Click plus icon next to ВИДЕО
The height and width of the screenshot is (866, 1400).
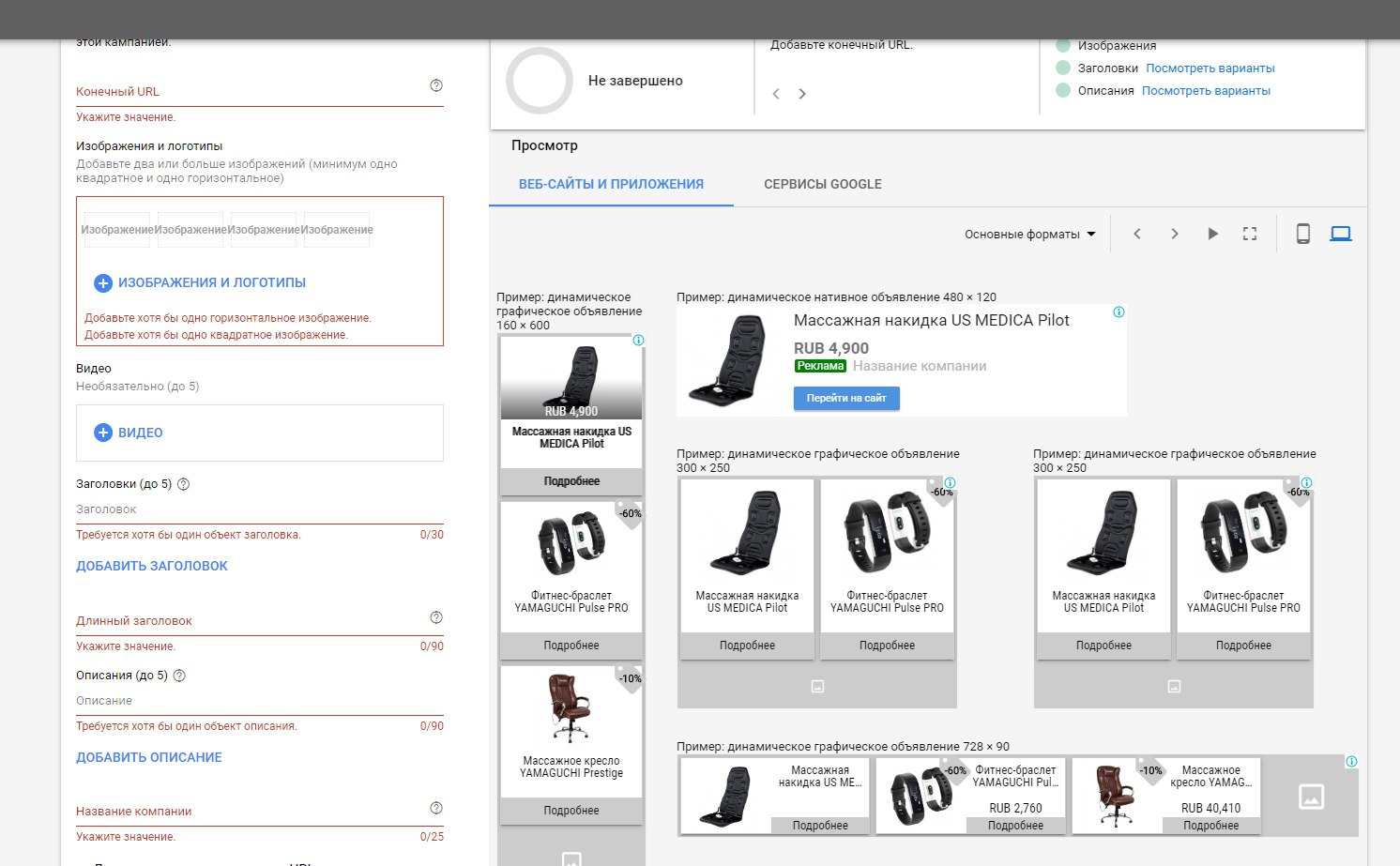pyautogui.click(x=103, y=433)
